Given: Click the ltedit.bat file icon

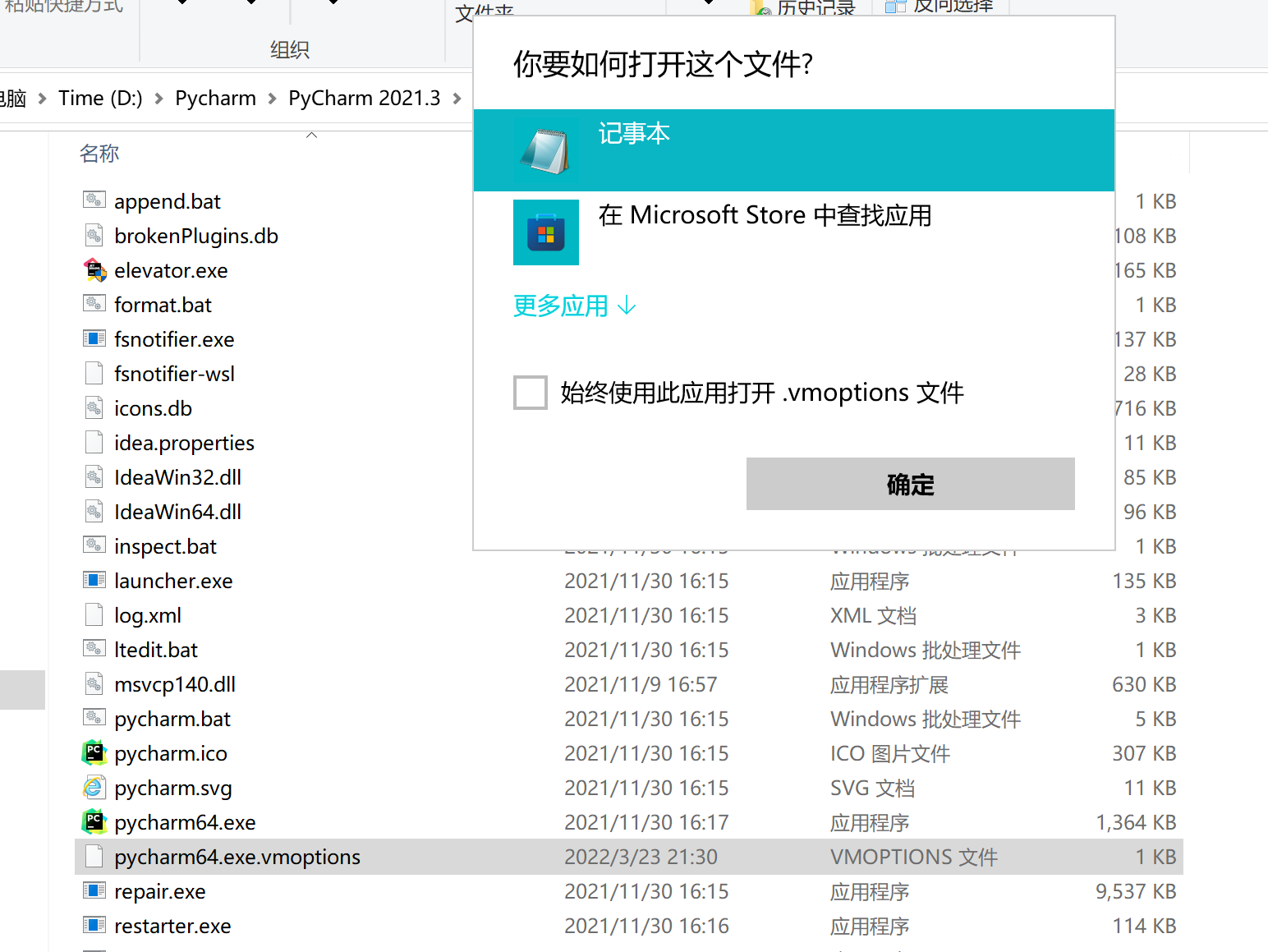Looking at the screenshot, I should point(94,649).
